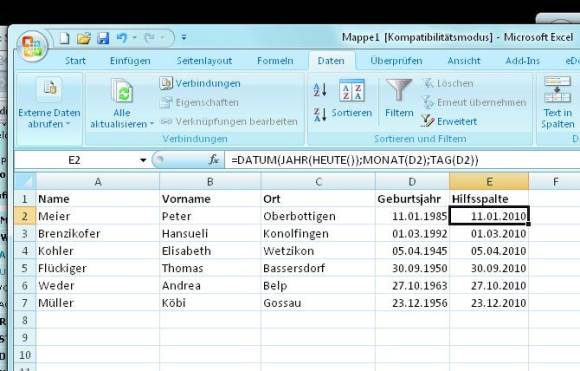580x371 pixels.
Task: Click into the formula bar
Action: point(403,160)
